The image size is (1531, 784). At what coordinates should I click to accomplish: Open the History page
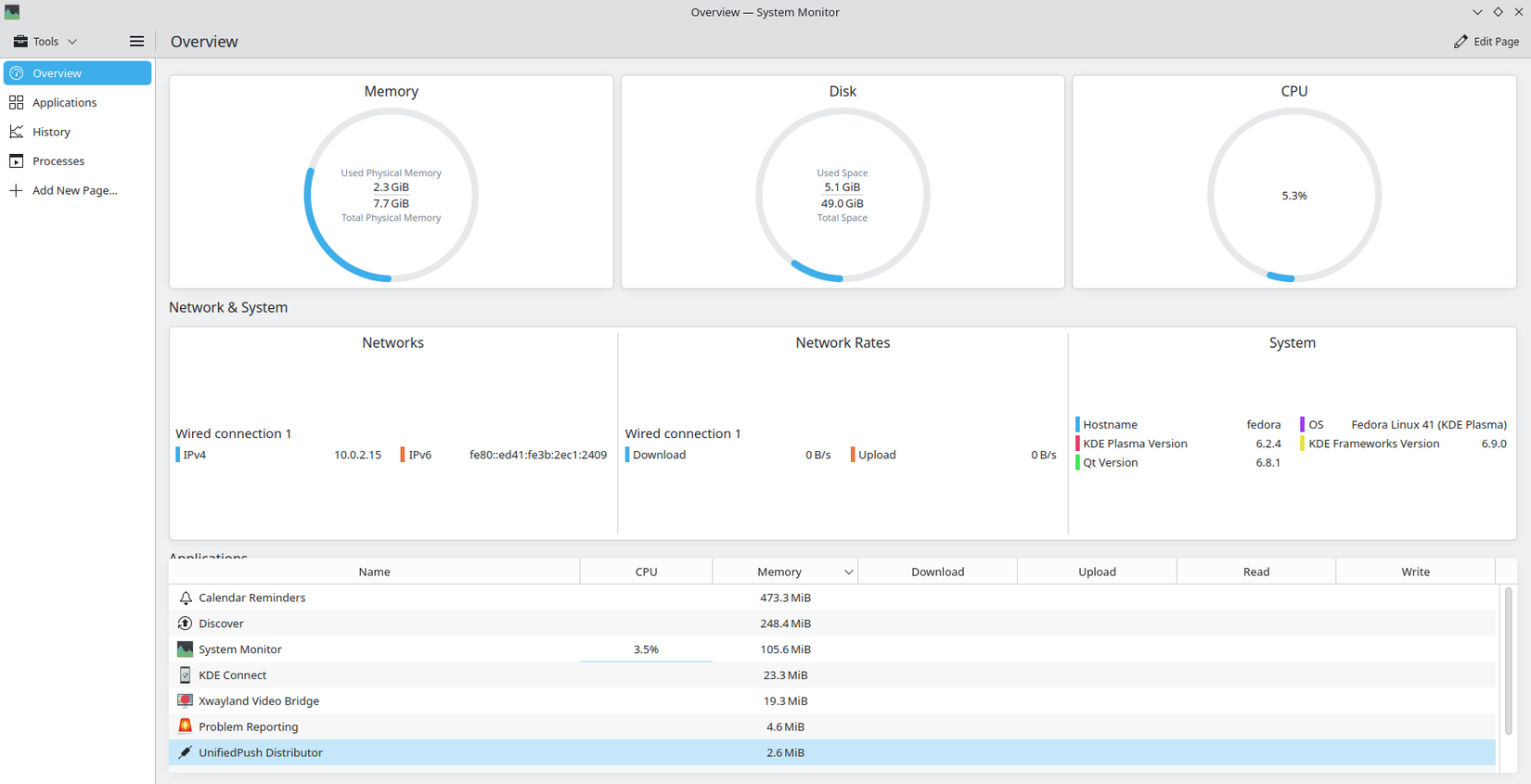point(51,132)
